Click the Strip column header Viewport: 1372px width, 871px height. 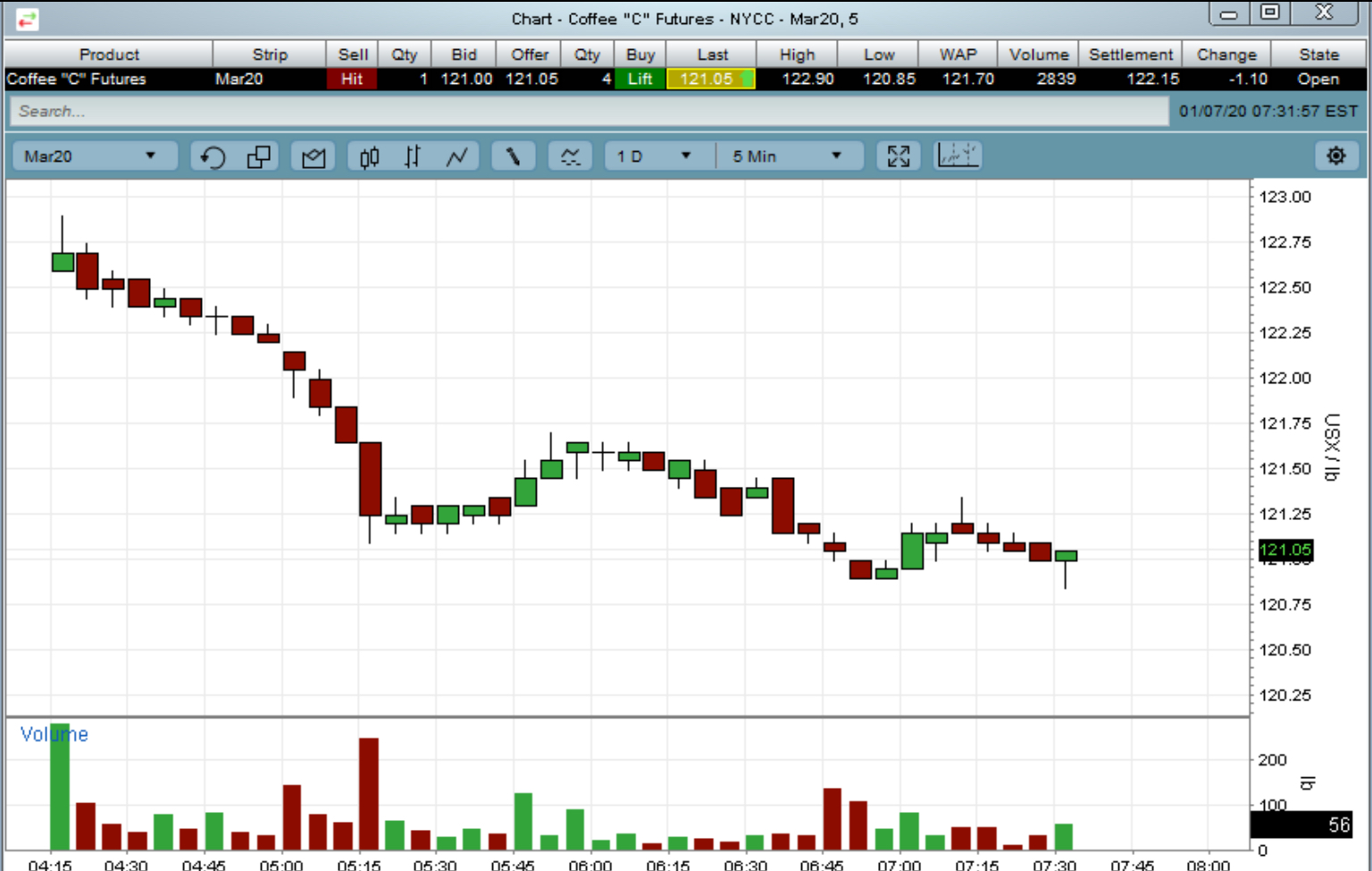coord(270,54)
